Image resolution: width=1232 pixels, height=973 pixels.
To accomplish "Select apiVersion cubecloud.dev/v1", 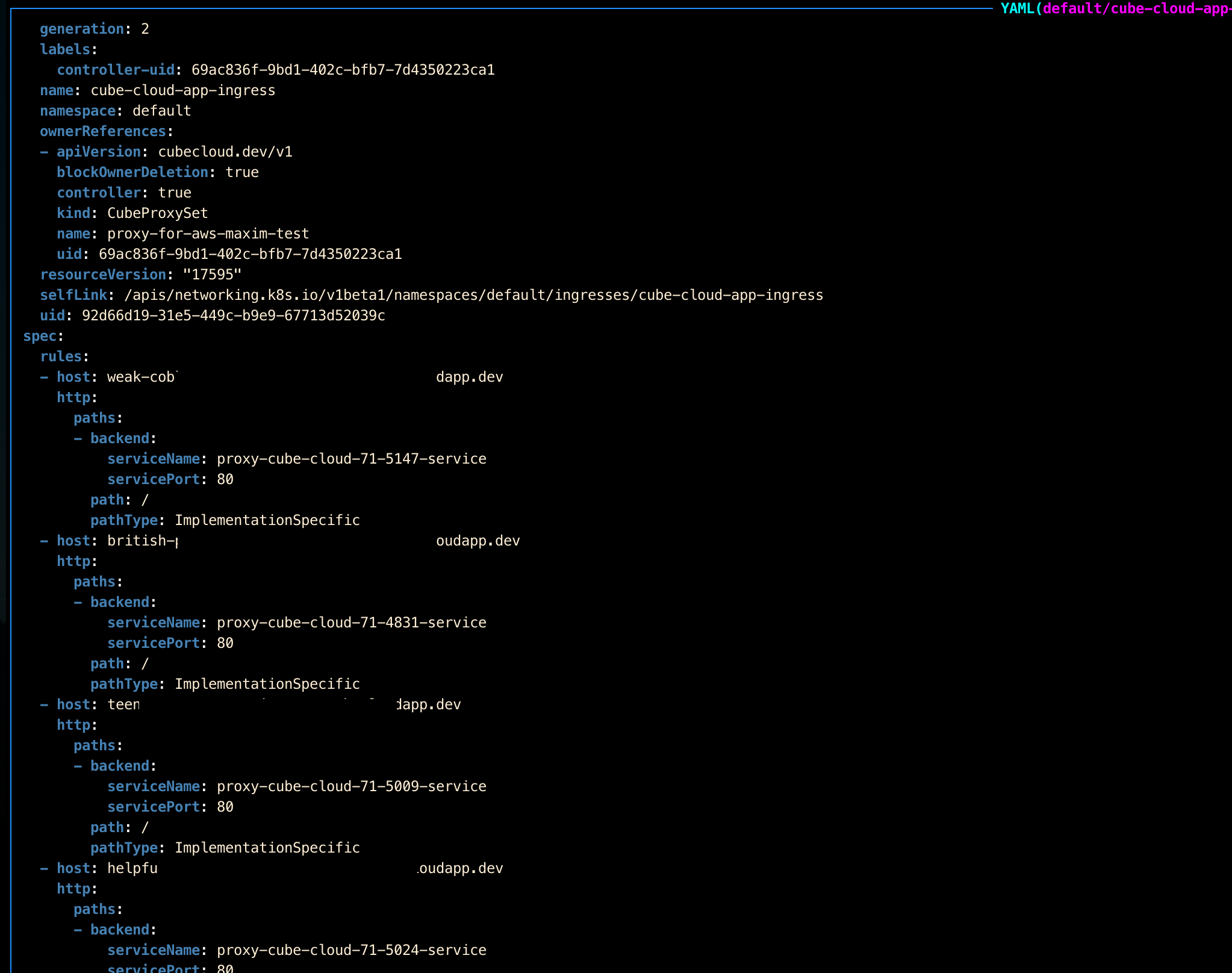I will point(175,152).
